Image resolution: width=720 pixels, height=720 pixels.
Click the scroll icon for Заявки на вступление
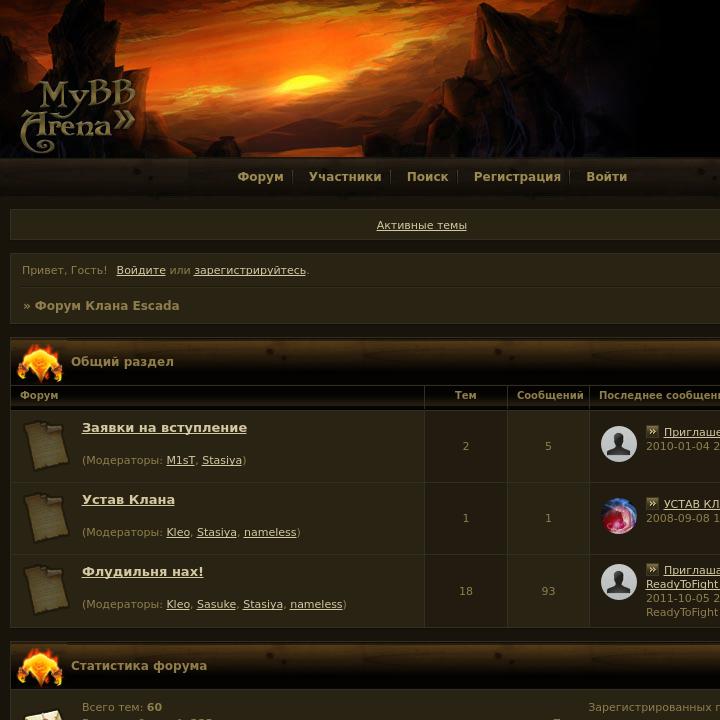[x=46, y=446]
